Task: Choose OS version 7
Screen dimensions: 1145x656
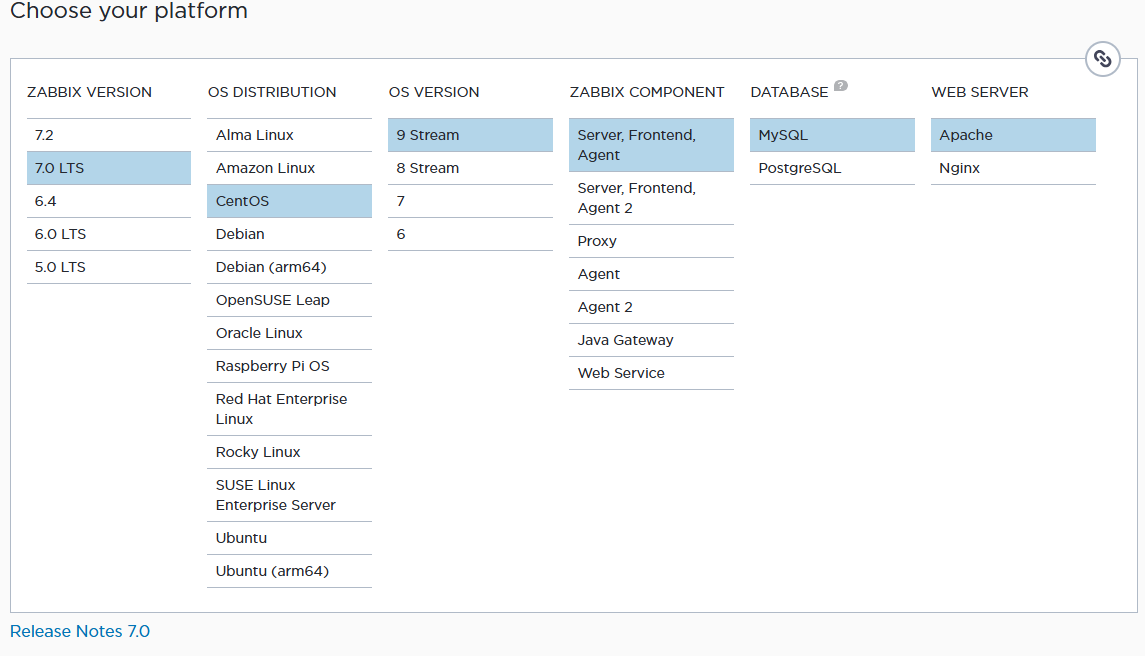Action: [470, 201]
